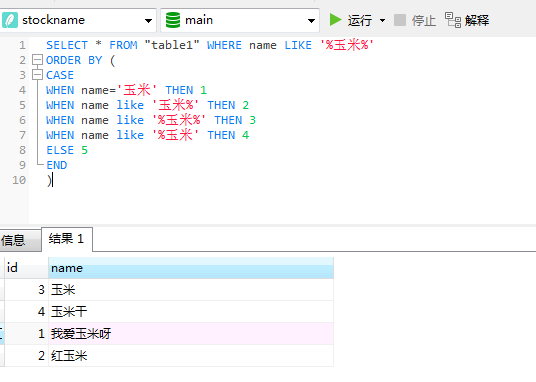Click the "table1" text in the query
The image size is (536, 382).
click(x=172, y=45)
